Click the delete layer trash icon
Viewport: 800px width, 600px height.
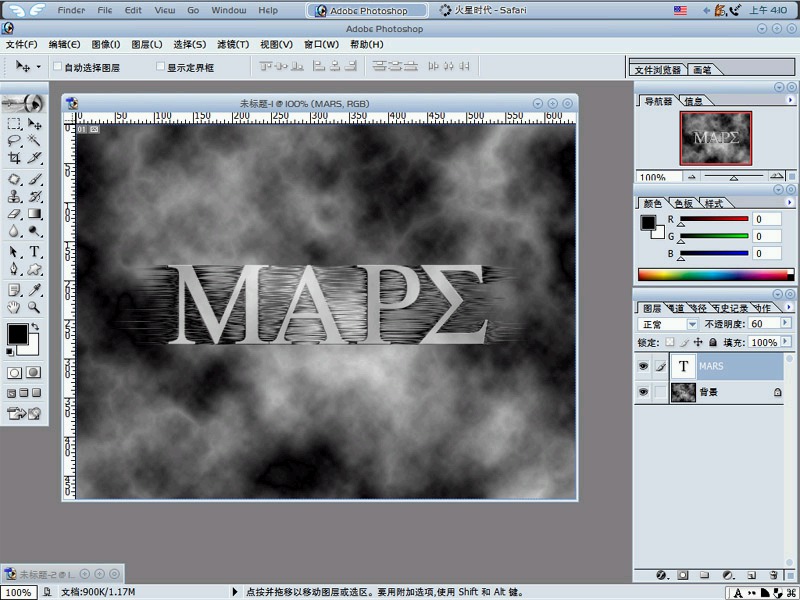(x=774, y=575)
